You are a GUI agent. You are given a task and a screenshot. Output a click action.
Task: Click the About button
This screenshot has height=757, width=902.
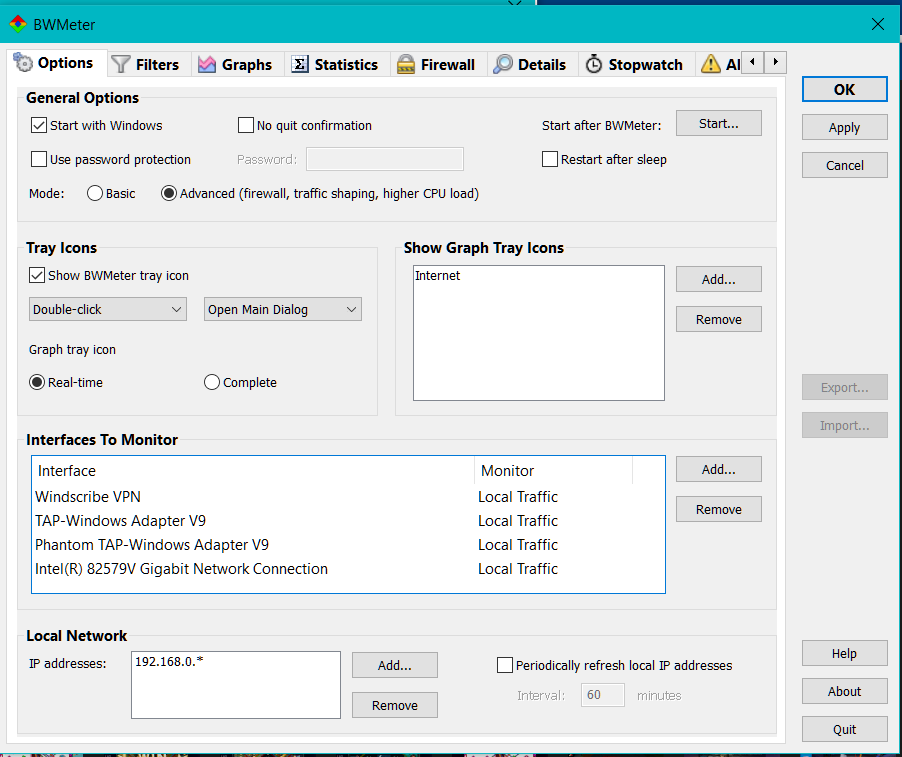click(x=844, y=691)
